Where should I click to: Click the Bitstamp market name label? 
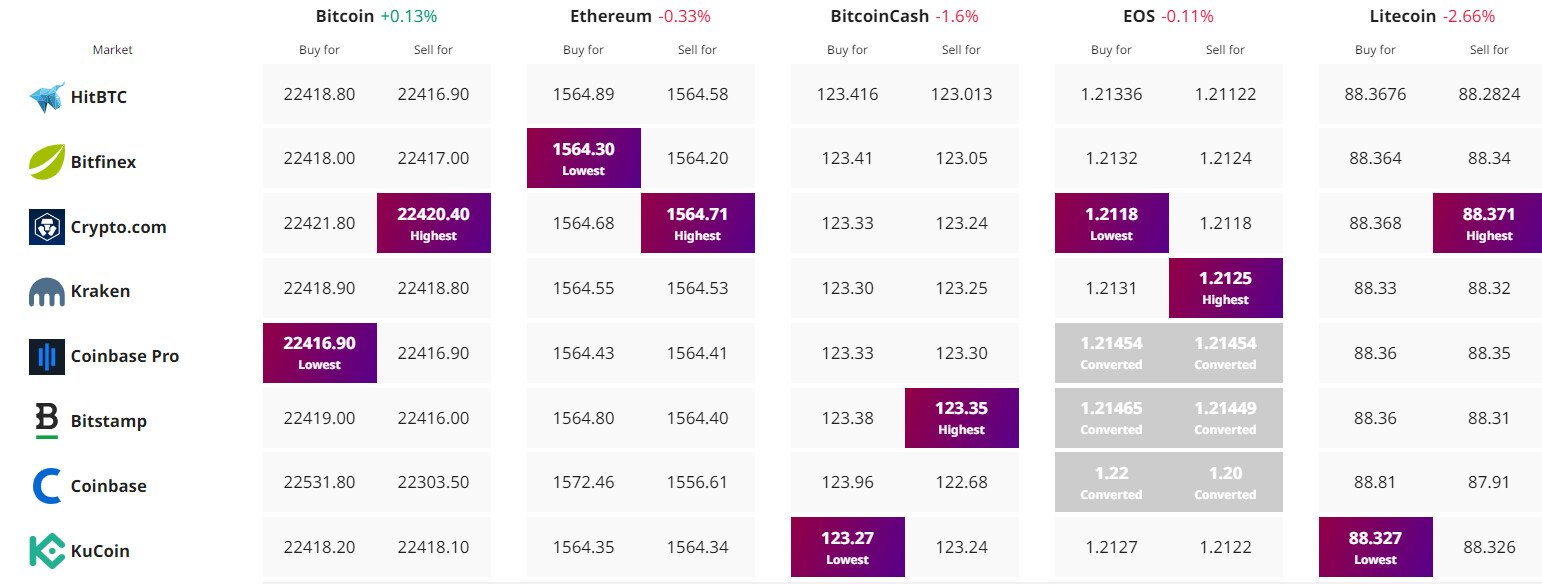click(x=108, y=421)
